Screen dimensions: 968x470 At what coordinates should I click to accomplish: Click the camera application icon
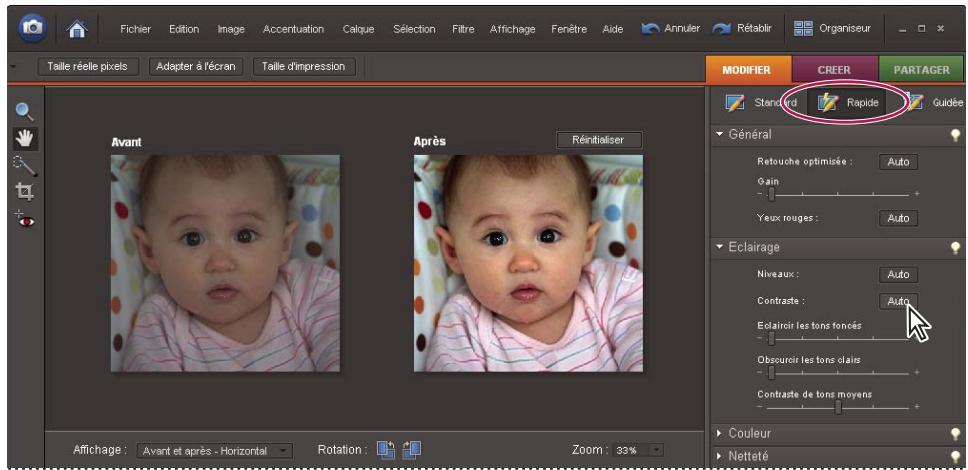coord(32,28)
